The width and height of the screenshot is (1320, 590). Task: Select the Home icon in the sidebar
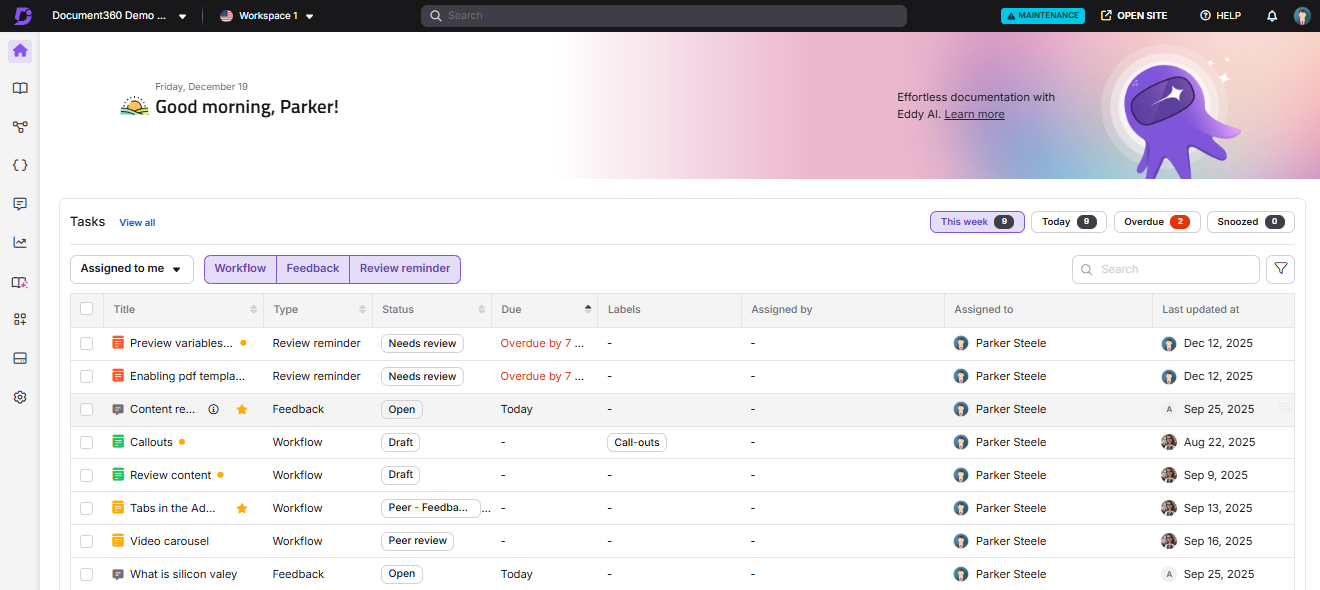coord(19,50)
